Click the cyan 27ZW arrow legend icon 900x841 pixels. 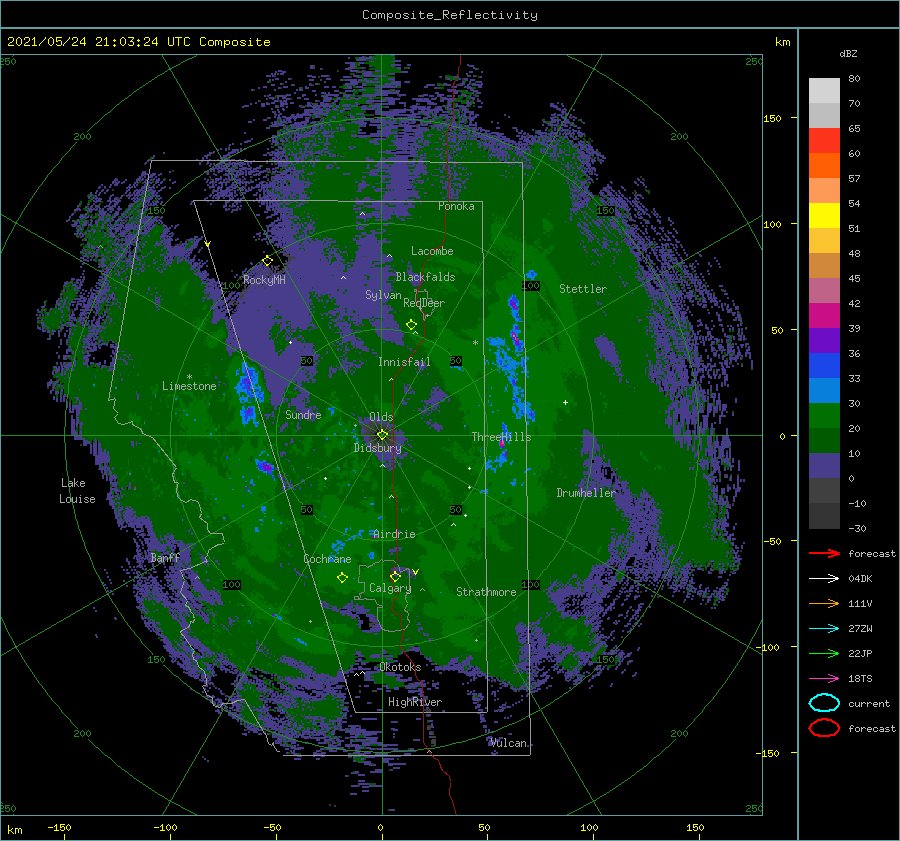tap(824, 628)
